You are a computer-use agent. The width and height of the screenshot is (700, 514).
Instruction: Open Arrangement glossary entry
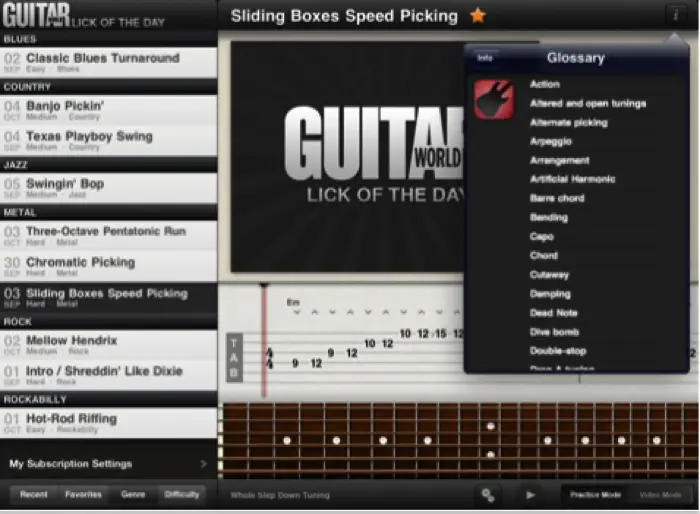559,160
